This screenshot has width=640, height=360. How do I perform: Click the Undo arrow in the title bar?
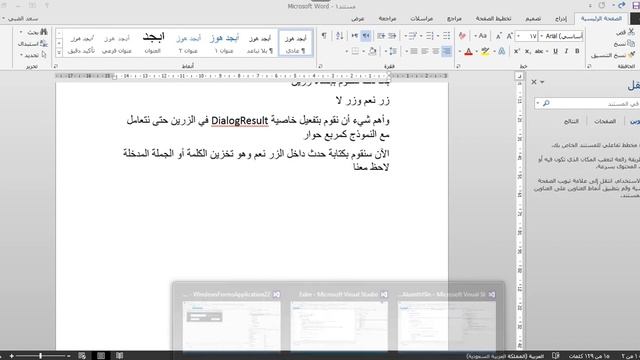coord(621,5)
